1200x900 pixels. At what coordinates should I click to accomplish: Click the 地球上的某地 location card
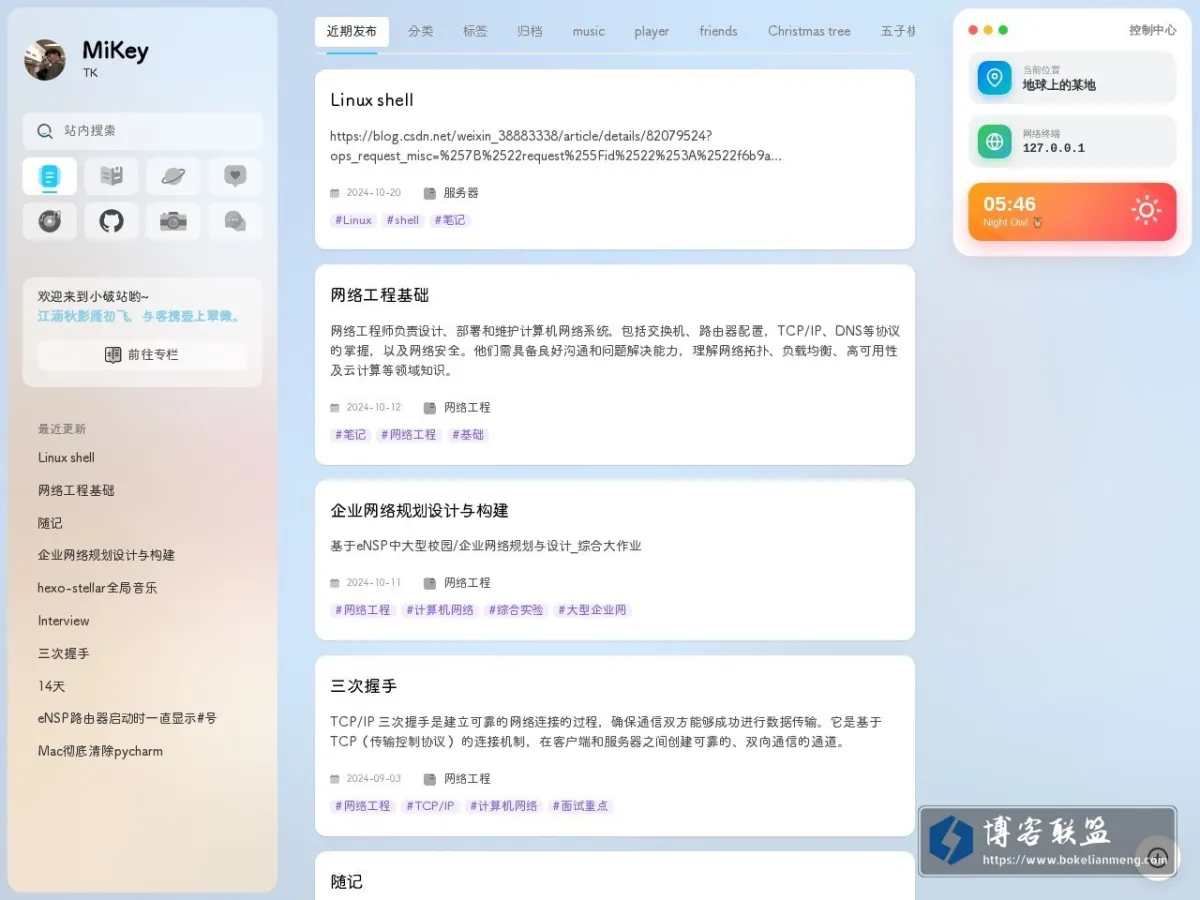click(1072, 78)
